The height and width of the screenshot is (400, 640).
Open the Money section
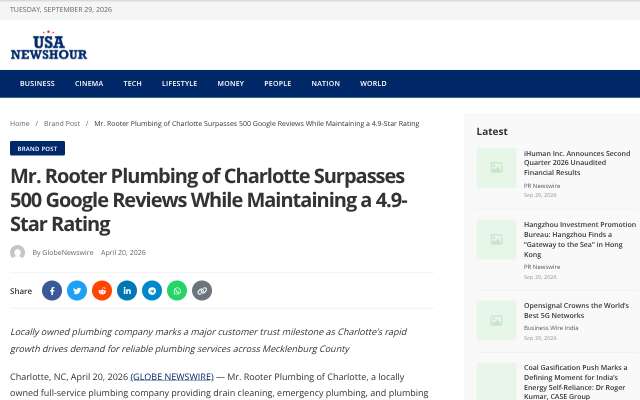(231, 84)
